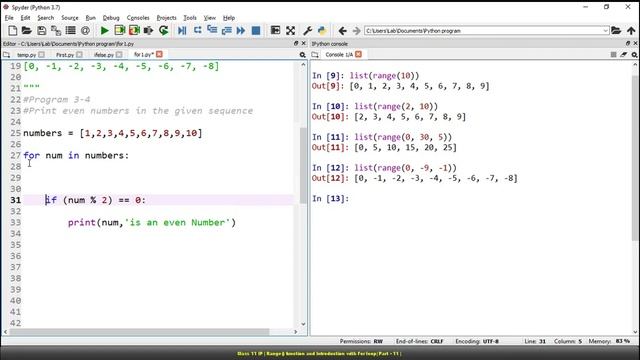Open the Search menu
640x360 pixels.
click(46, 18)
